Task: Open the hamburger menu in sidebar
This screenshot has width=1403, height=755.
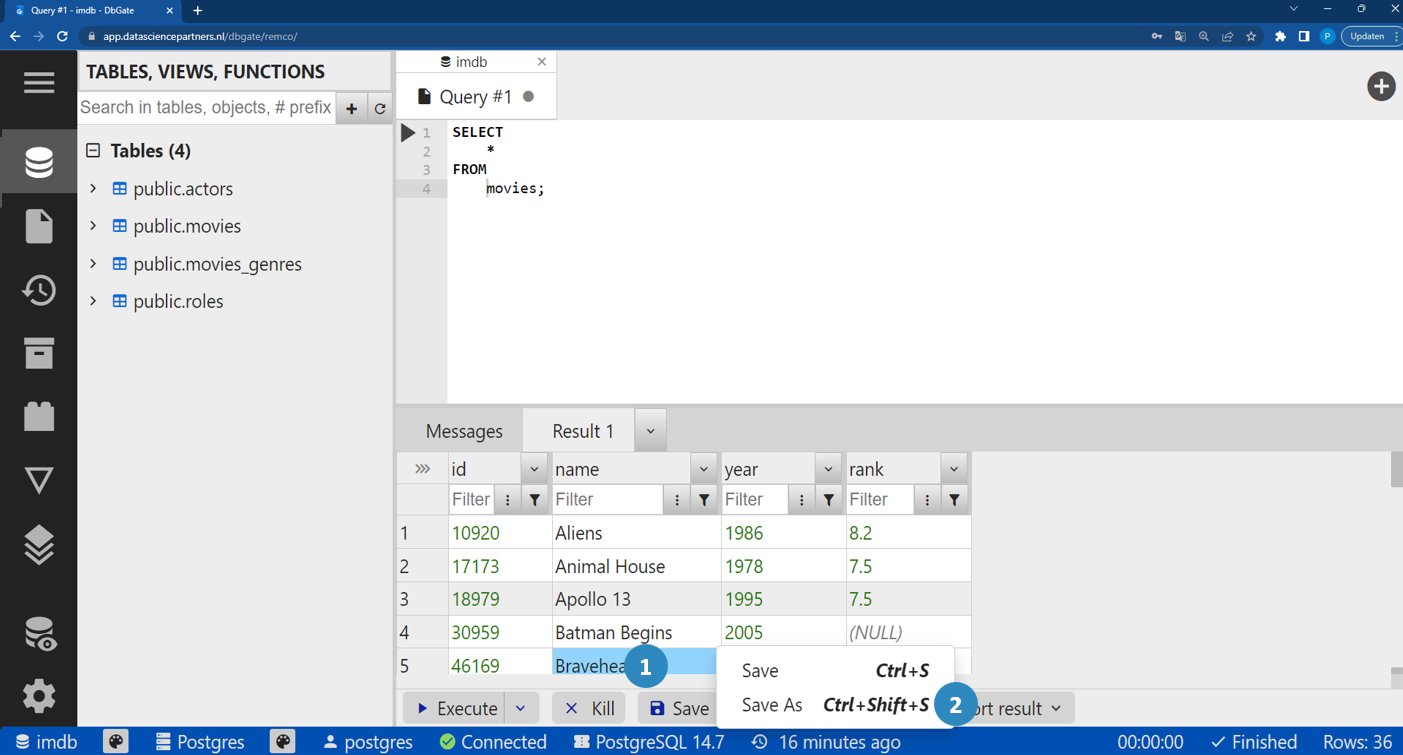Action: coord(39,83)
